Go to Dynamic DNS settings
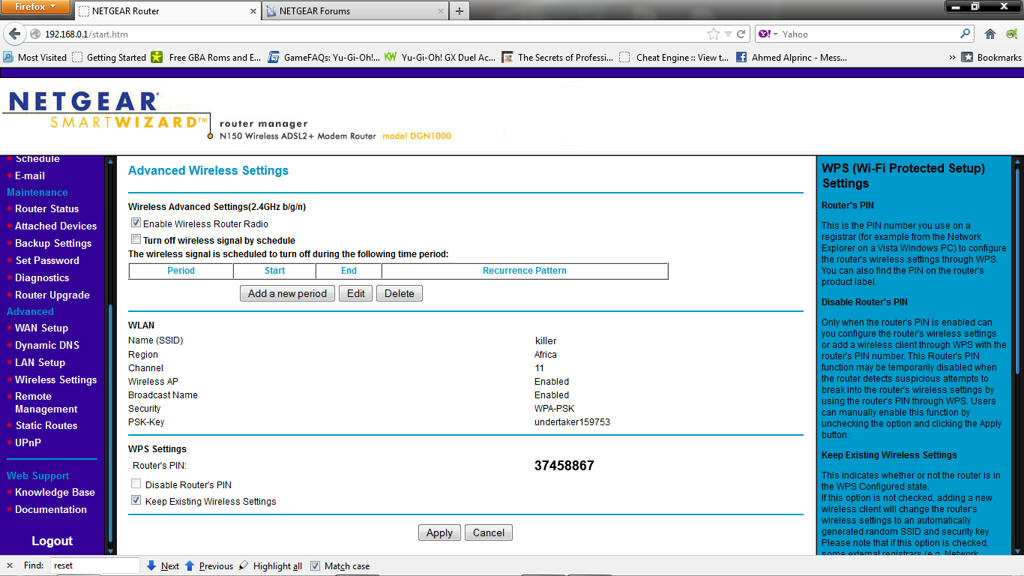The image size is (1024, 576). point(47,345)
